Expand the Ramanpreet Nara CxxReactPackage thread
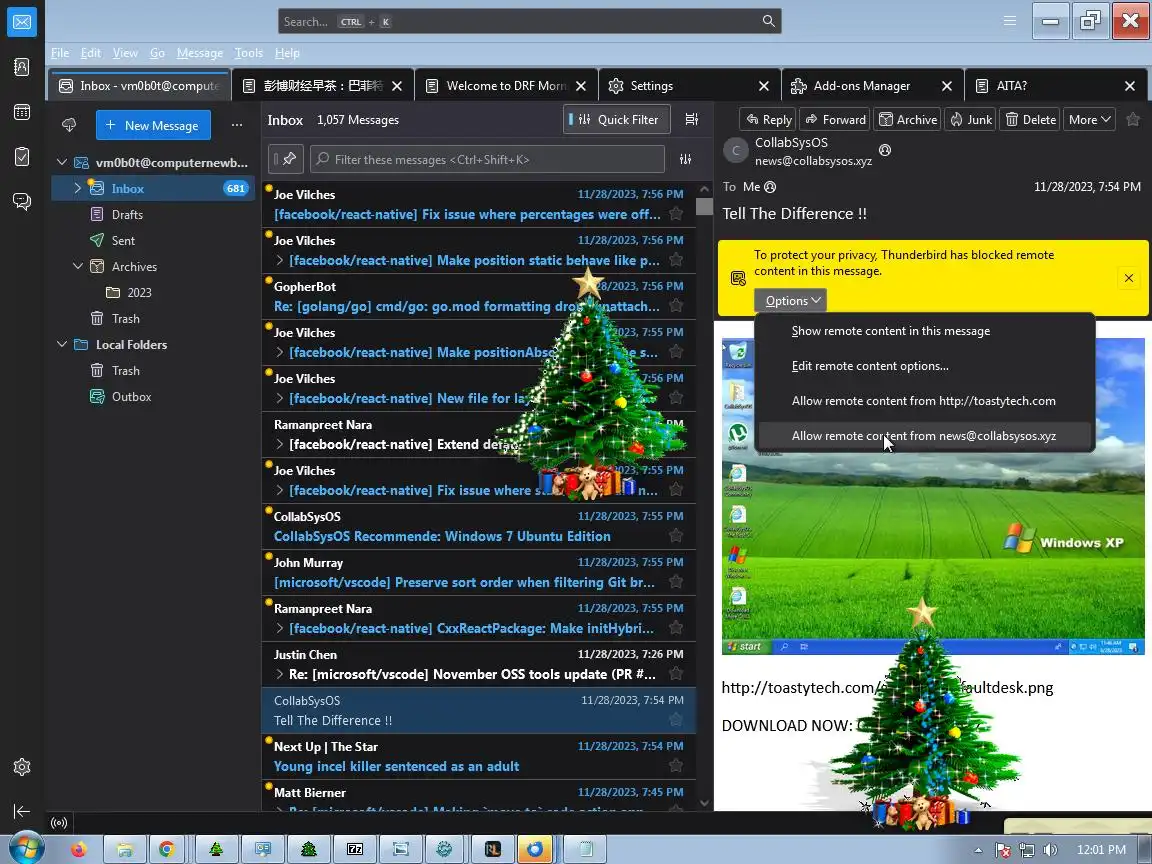 click(280, 628)
